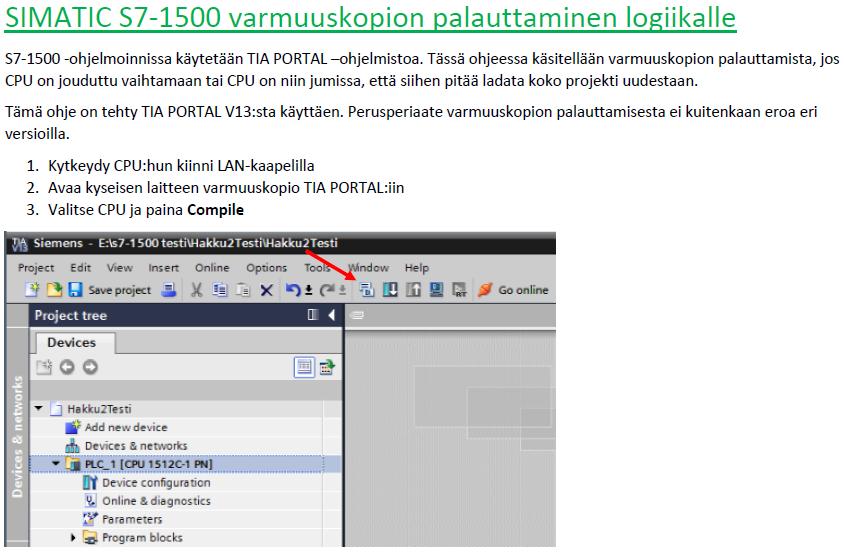Image resolution: width=844 pixels, height=552 pixels.
Task: Select the Devices tab
Action: tap(75, 343)
